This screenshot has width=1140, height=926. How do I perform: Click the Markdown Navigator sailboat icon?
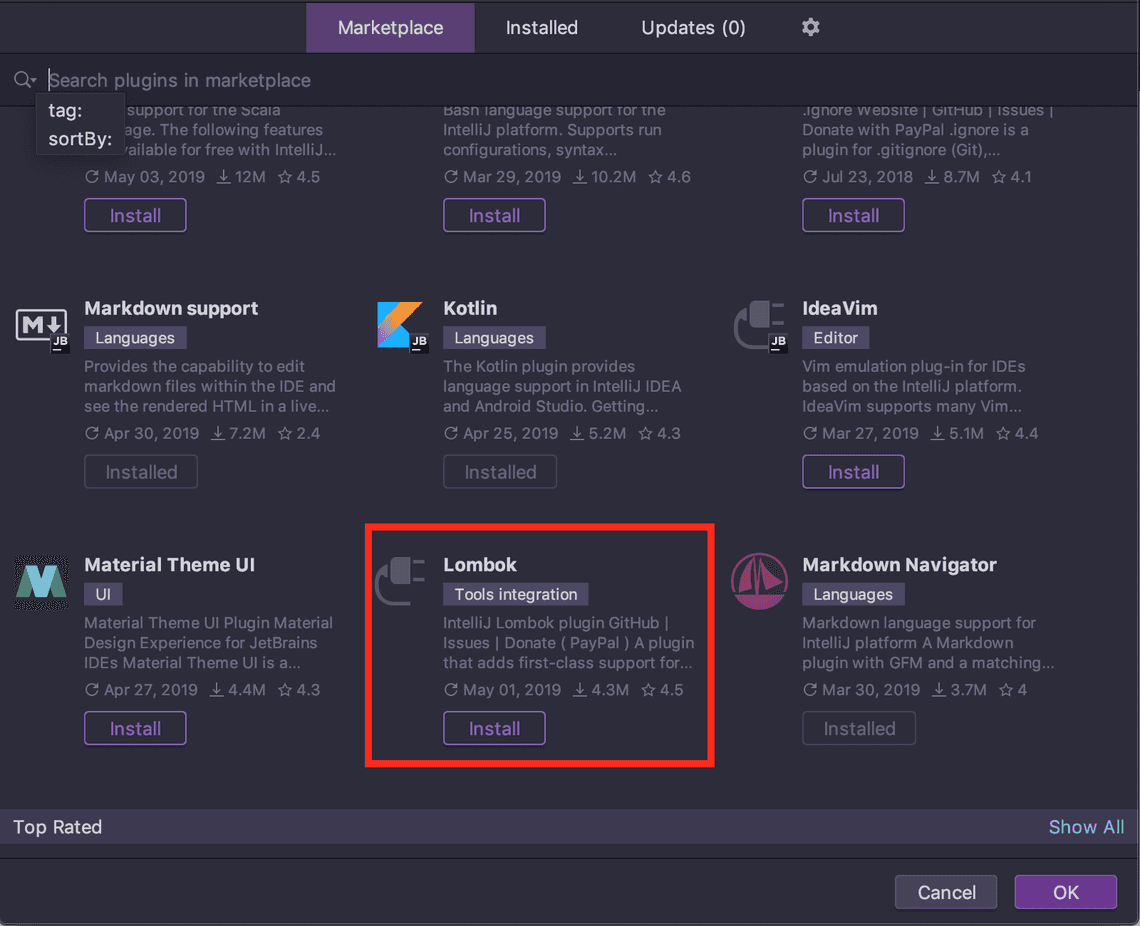coord(759,580)
